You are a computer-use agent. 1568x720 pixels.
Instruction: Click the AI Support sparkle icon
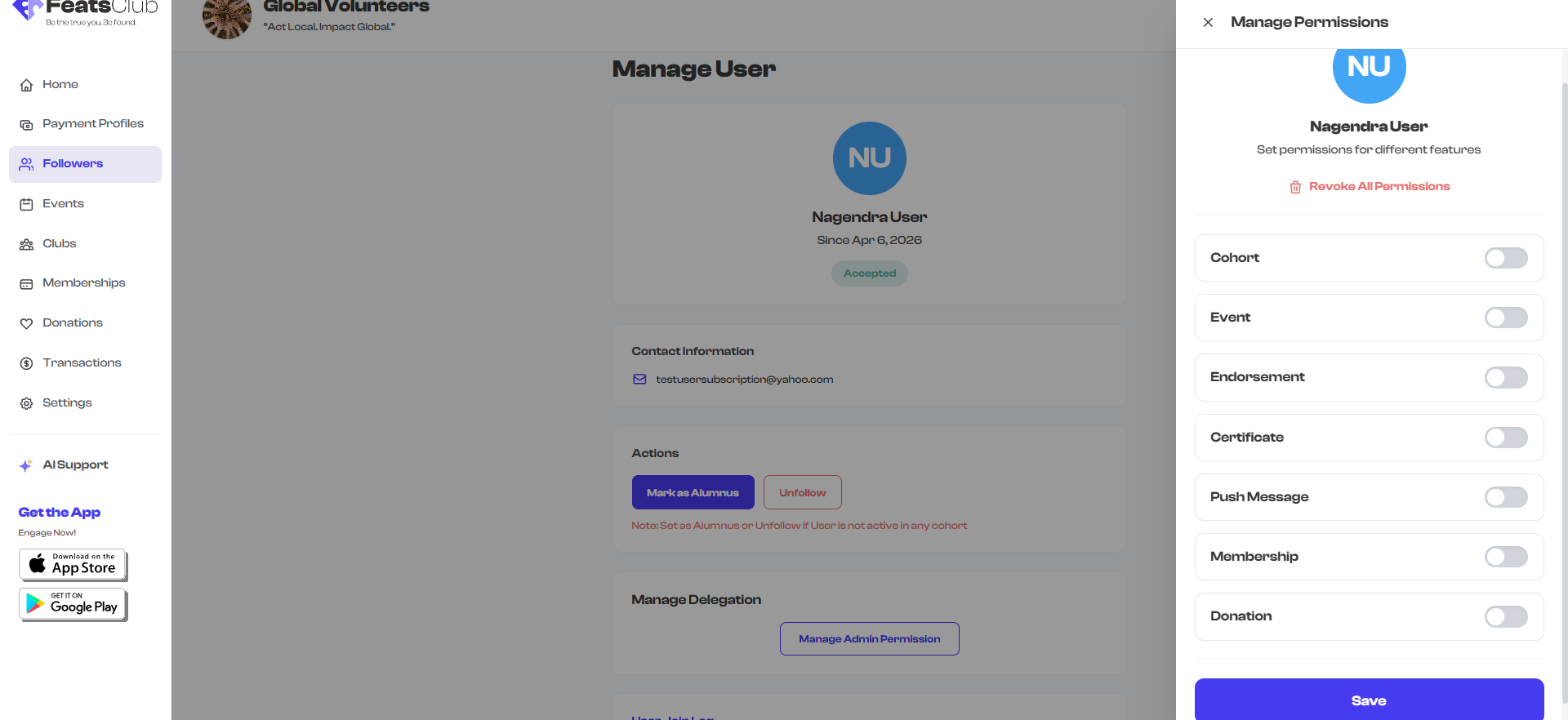26,465
